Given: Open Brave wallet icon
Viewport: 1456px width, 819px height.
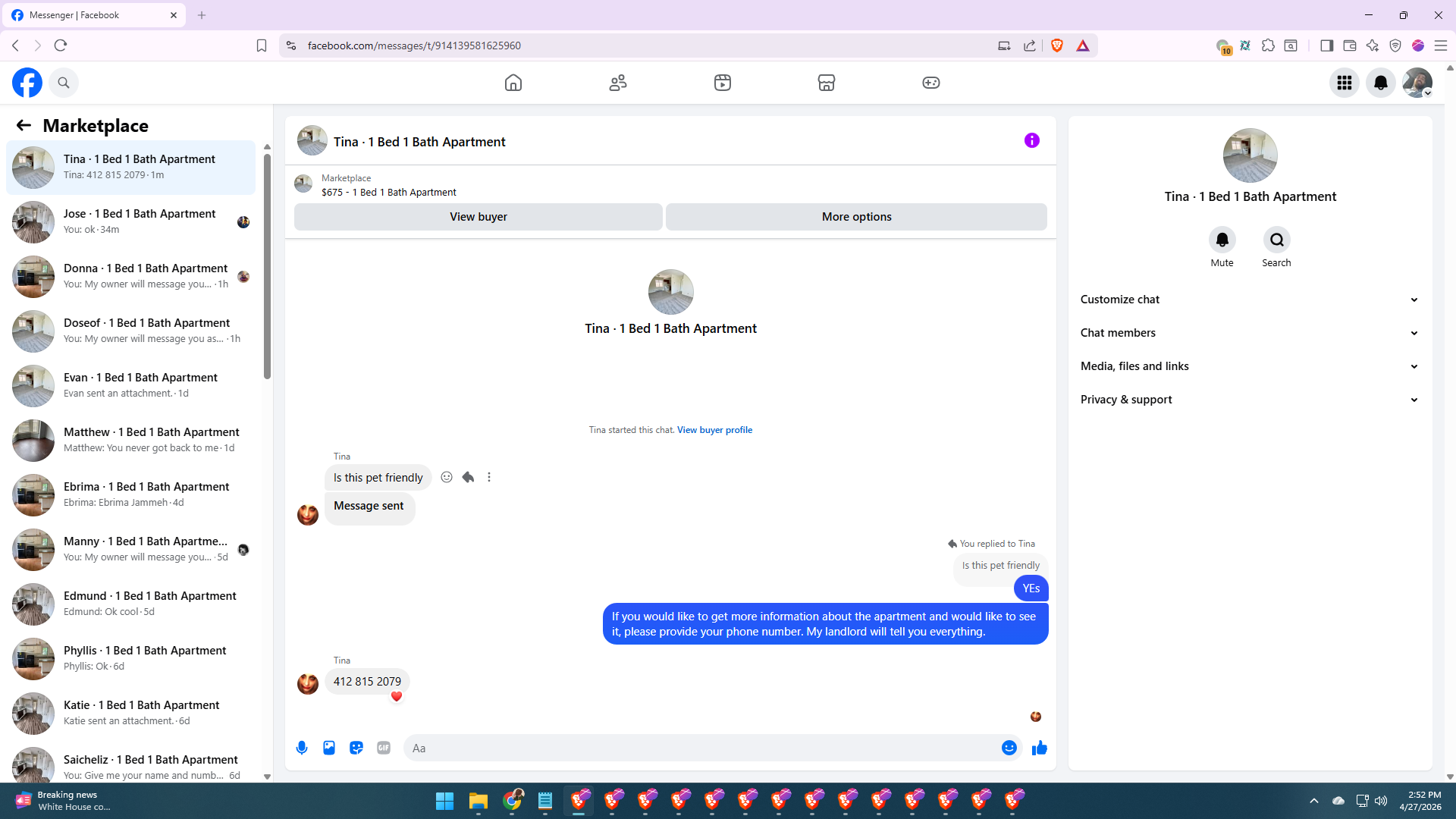Looking at the screenshot, I should click(x=1349, y=45).
